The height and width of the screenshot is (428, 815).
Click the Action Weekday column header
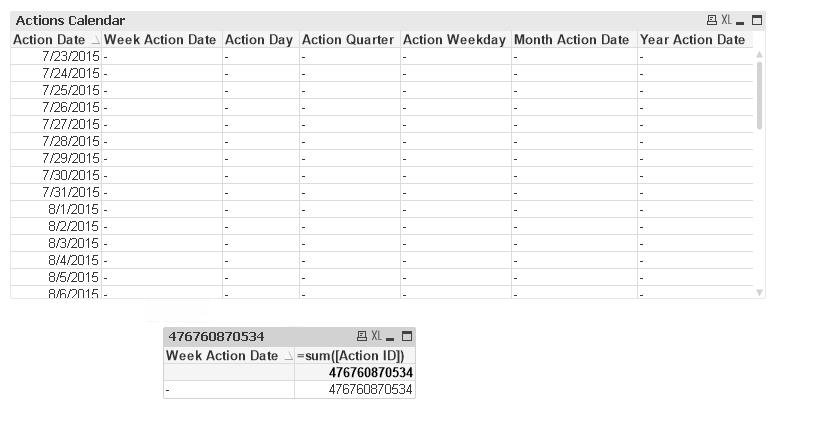point(454,39)
